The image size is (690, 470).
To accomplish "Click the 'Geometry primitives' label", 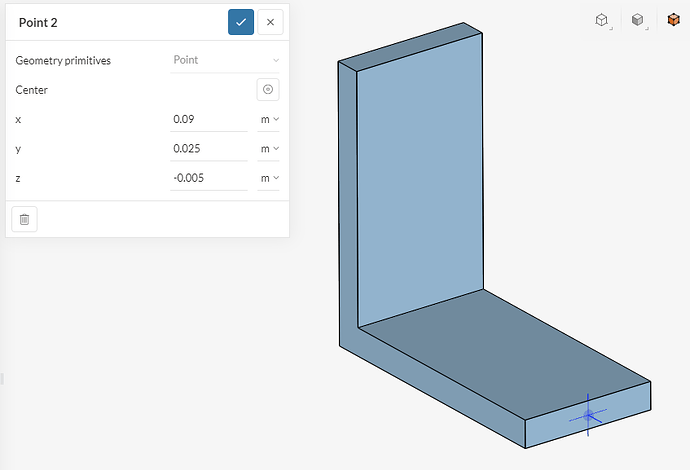I will 63,61.
